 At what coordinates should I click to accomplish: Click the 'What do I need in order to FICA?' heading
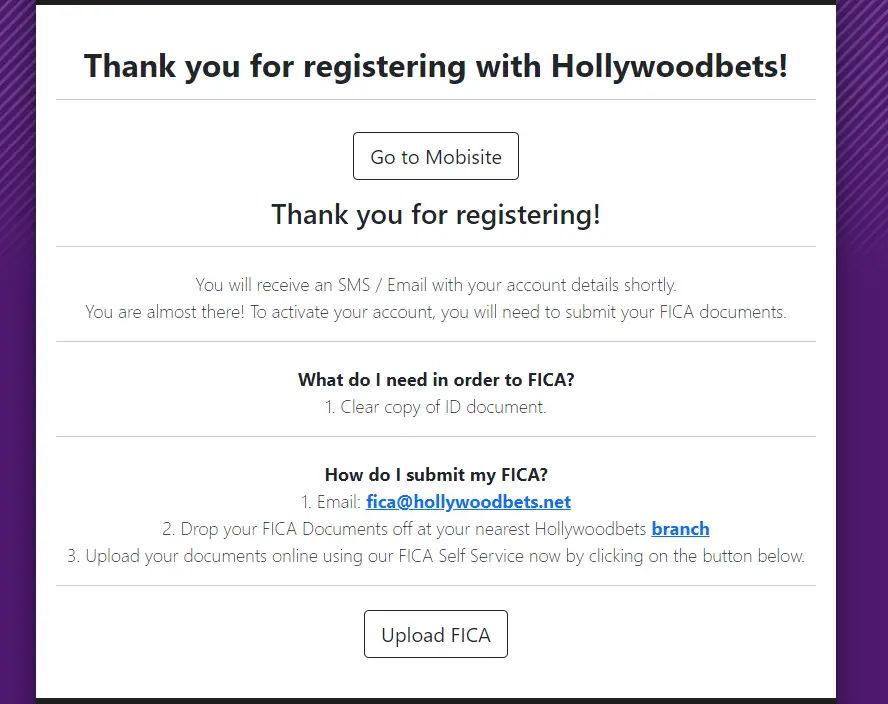[x=436, y=380]
